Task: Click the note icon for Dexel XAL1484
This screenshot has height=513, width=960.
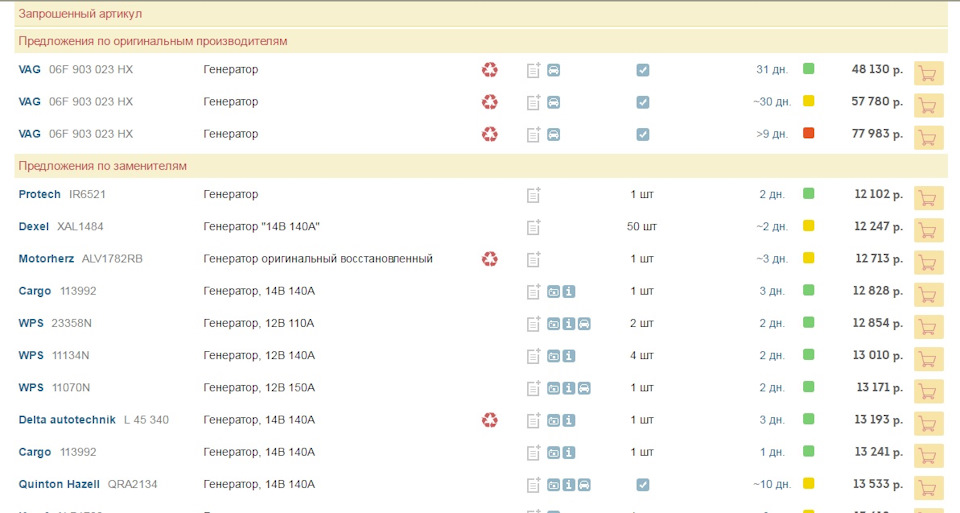Action: (x=533, y=227)
